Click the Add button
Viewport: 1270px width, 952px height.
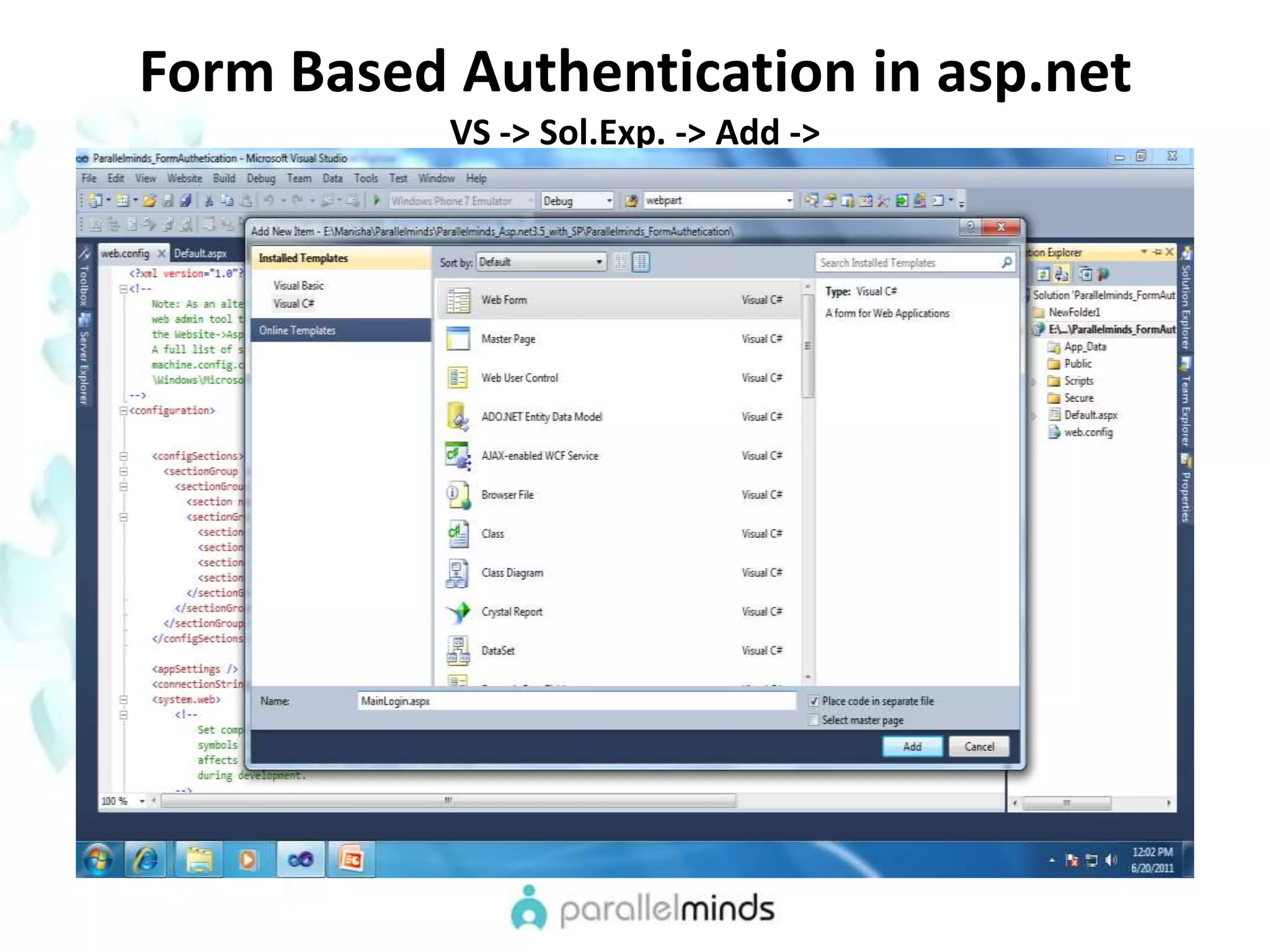coord(912,747)
